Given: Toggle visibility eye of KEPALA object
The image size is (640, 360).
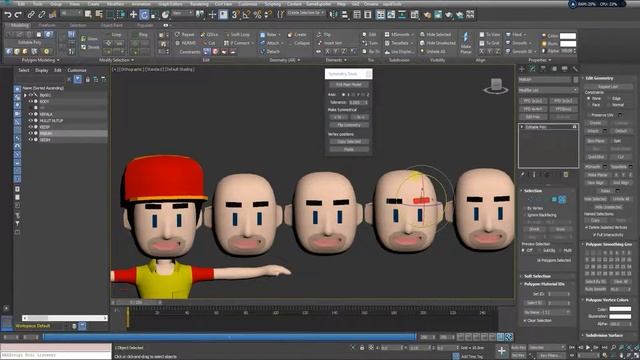Looking at the screenshot, I should tap(31, 114).
